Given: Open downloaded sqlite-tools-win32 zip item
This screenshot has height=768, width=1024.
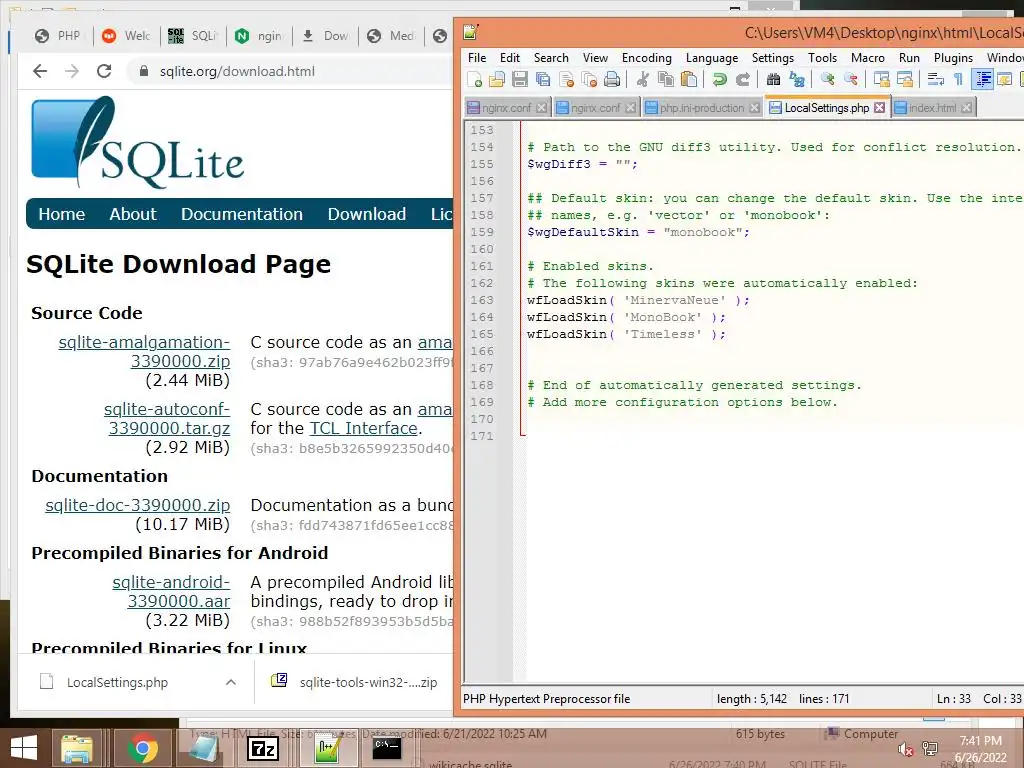Looking at the screenshot, I should pos(356,682).
